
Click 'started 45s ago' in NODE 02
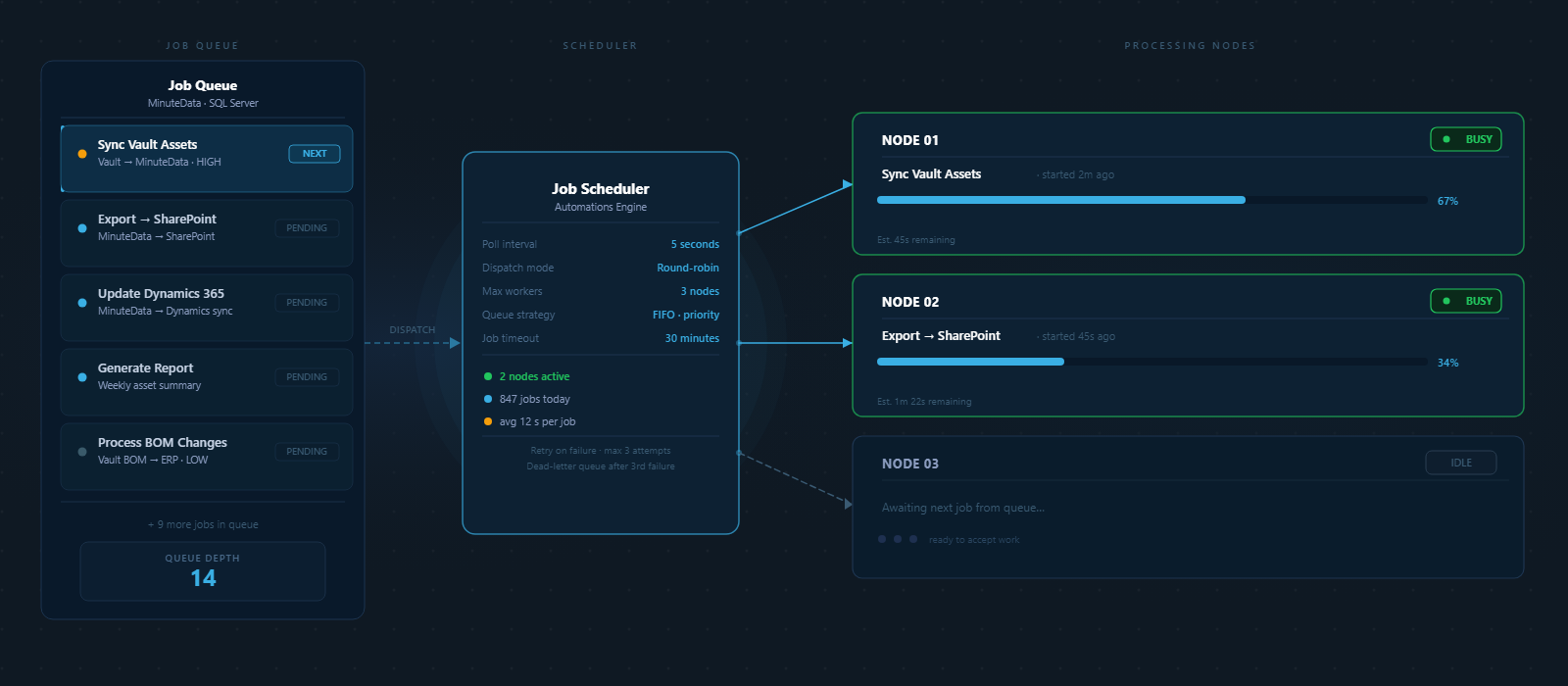(1076, 336)
